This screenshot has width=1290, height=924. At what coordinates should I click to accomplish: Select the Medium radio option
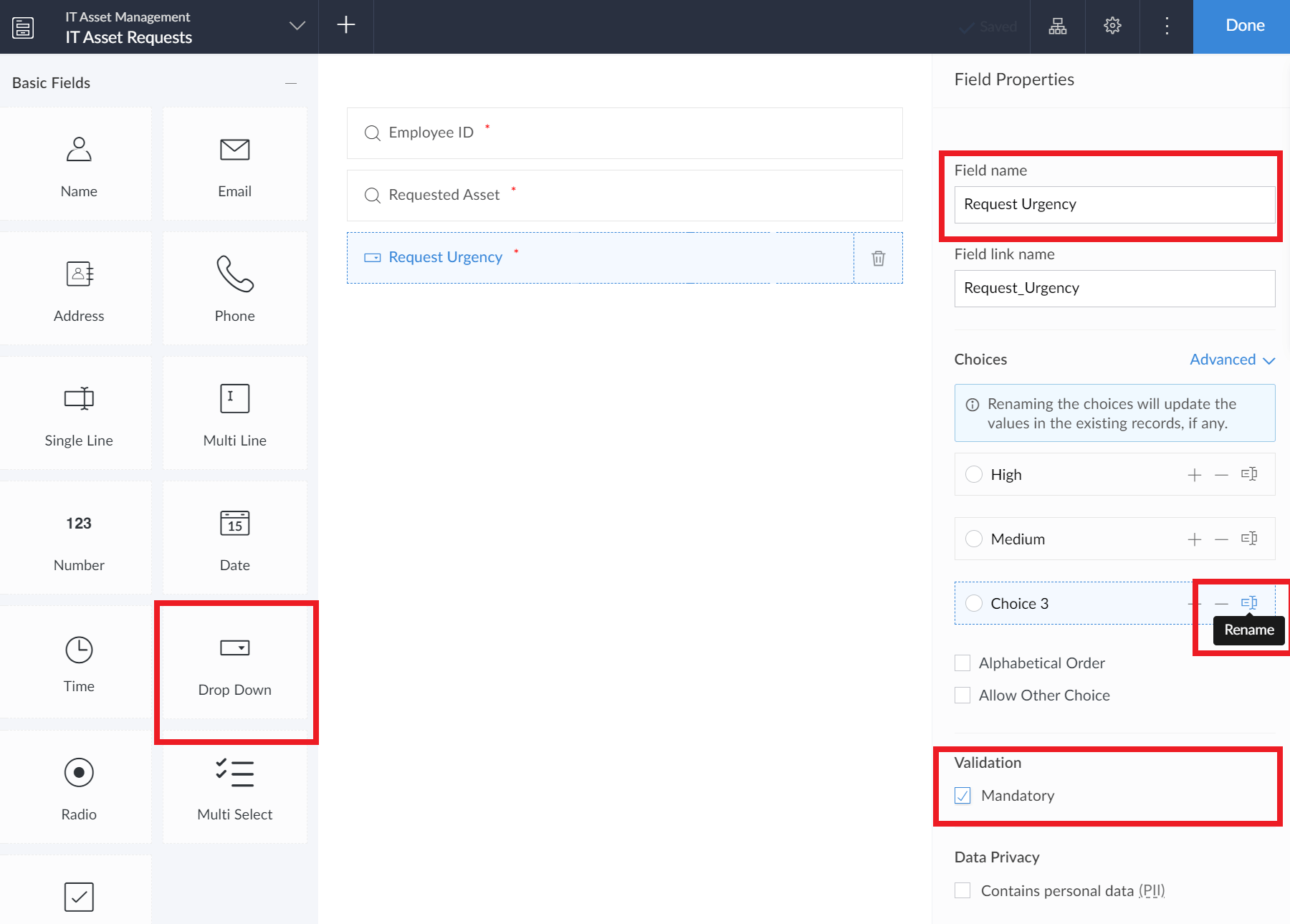pos(973,539)
